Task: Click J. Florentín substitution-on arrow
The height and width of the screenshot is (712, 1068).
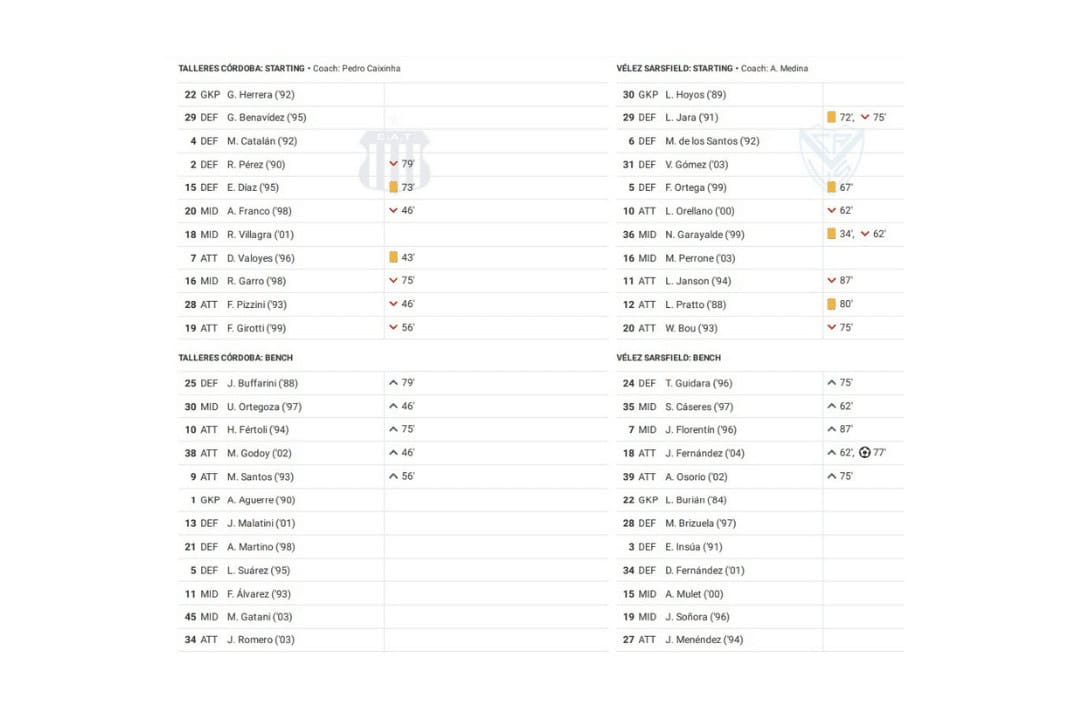Action: click(x=832, y=429)
